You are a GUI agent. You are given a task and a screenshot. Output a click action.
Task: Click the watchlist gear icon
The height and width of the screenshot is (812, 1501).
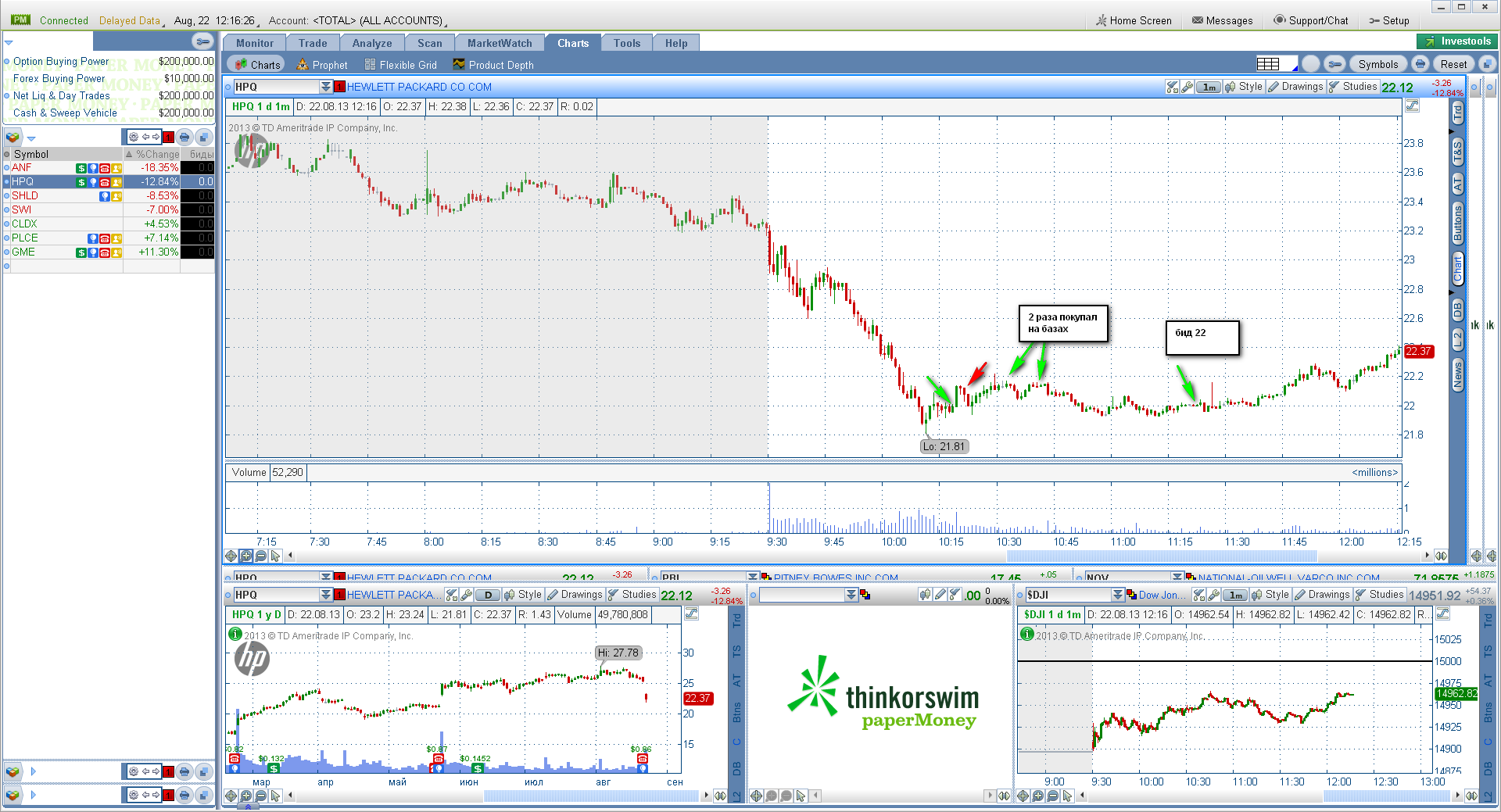click(x=134, y=137)
